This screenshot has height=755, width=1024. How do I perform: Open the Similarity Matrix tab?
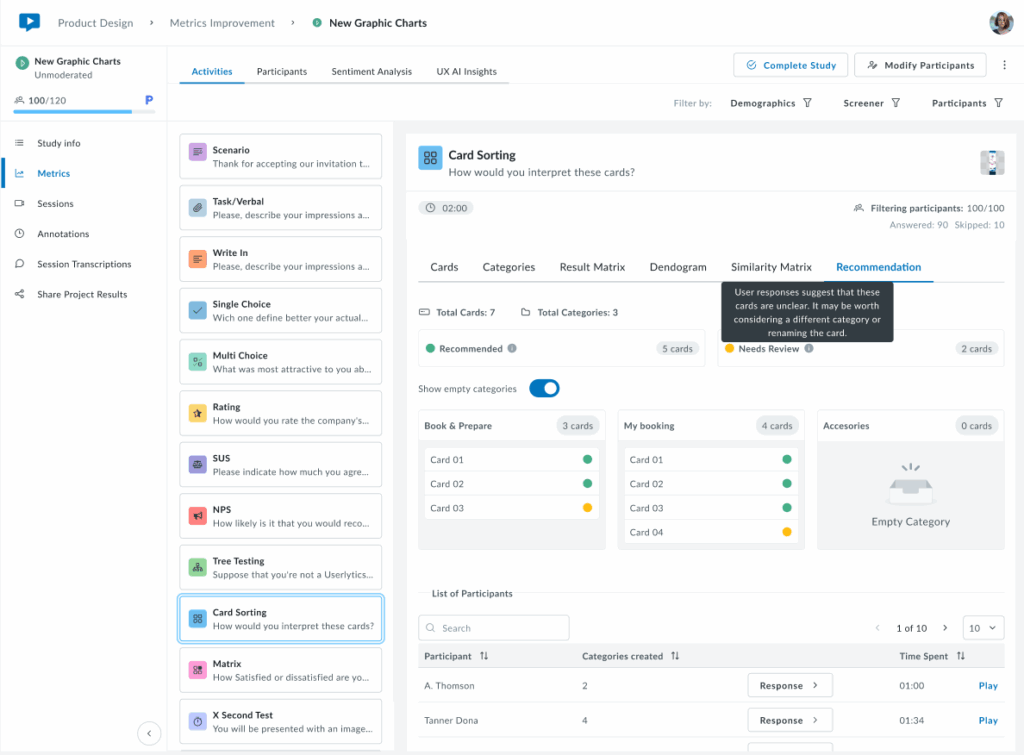[770, 267]
